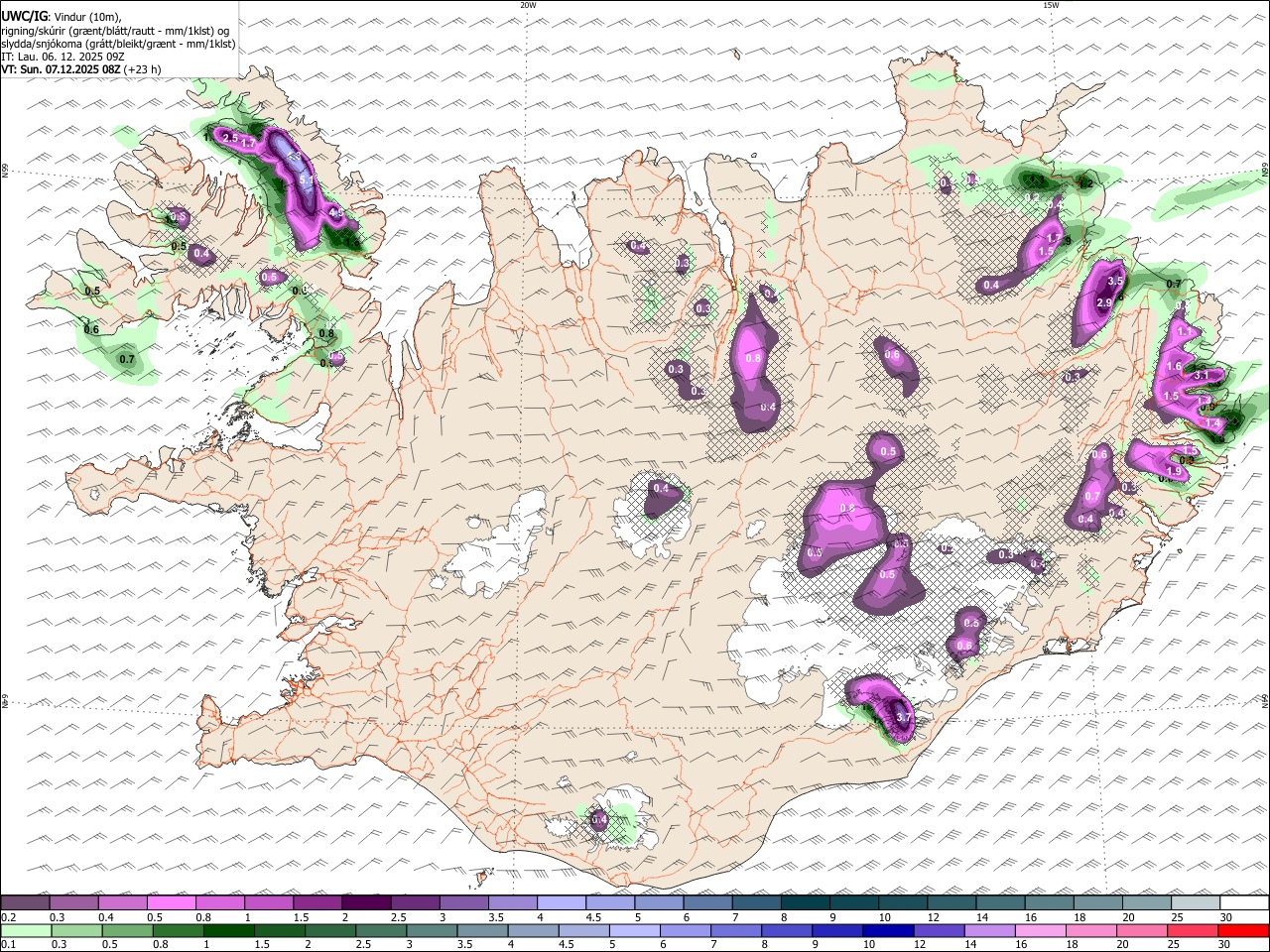Click the 4.5 lavender swatch on snow scale
Viewport: 1270px width, 952px height.
tap(609, 902)
